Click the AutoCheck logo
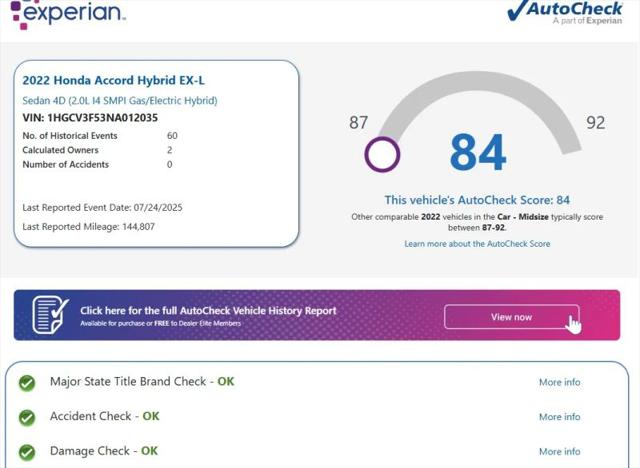Screen dimensions: 640x468 coord(565,12)
